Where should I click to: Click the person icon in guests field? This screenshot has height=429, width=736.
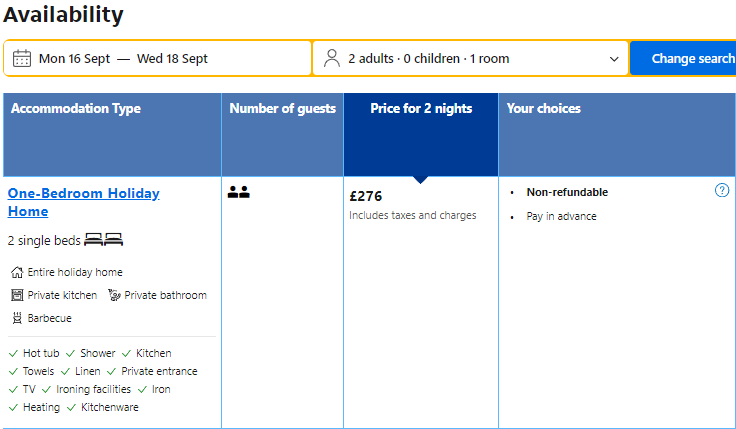coord(332,58)
